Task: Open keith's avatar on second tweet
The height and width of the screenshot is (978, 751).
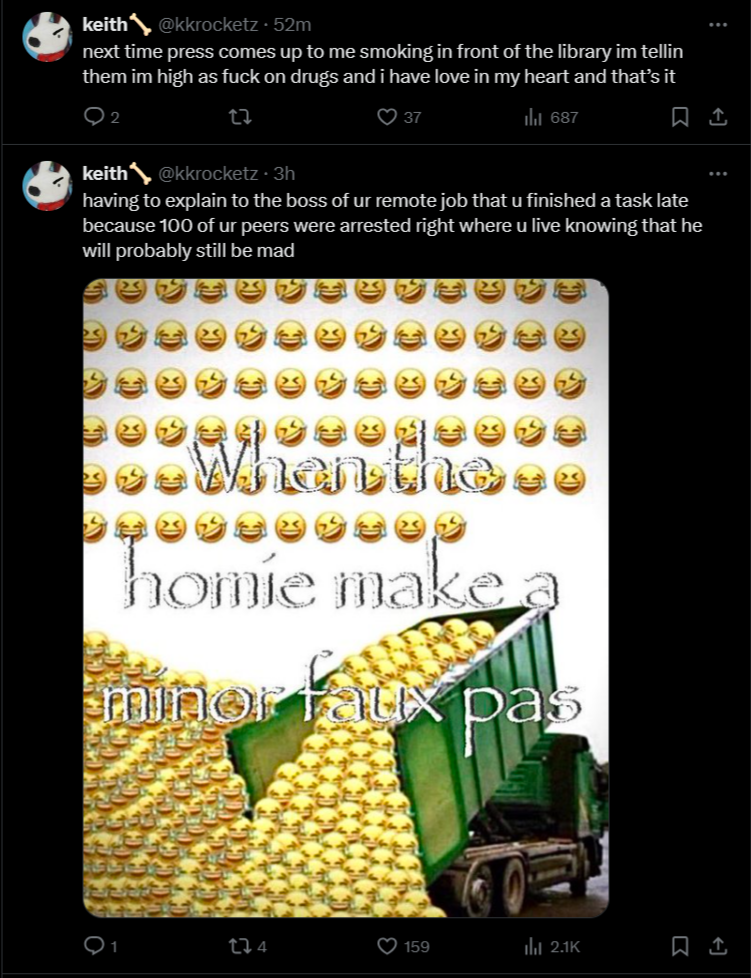Action: 47,185
